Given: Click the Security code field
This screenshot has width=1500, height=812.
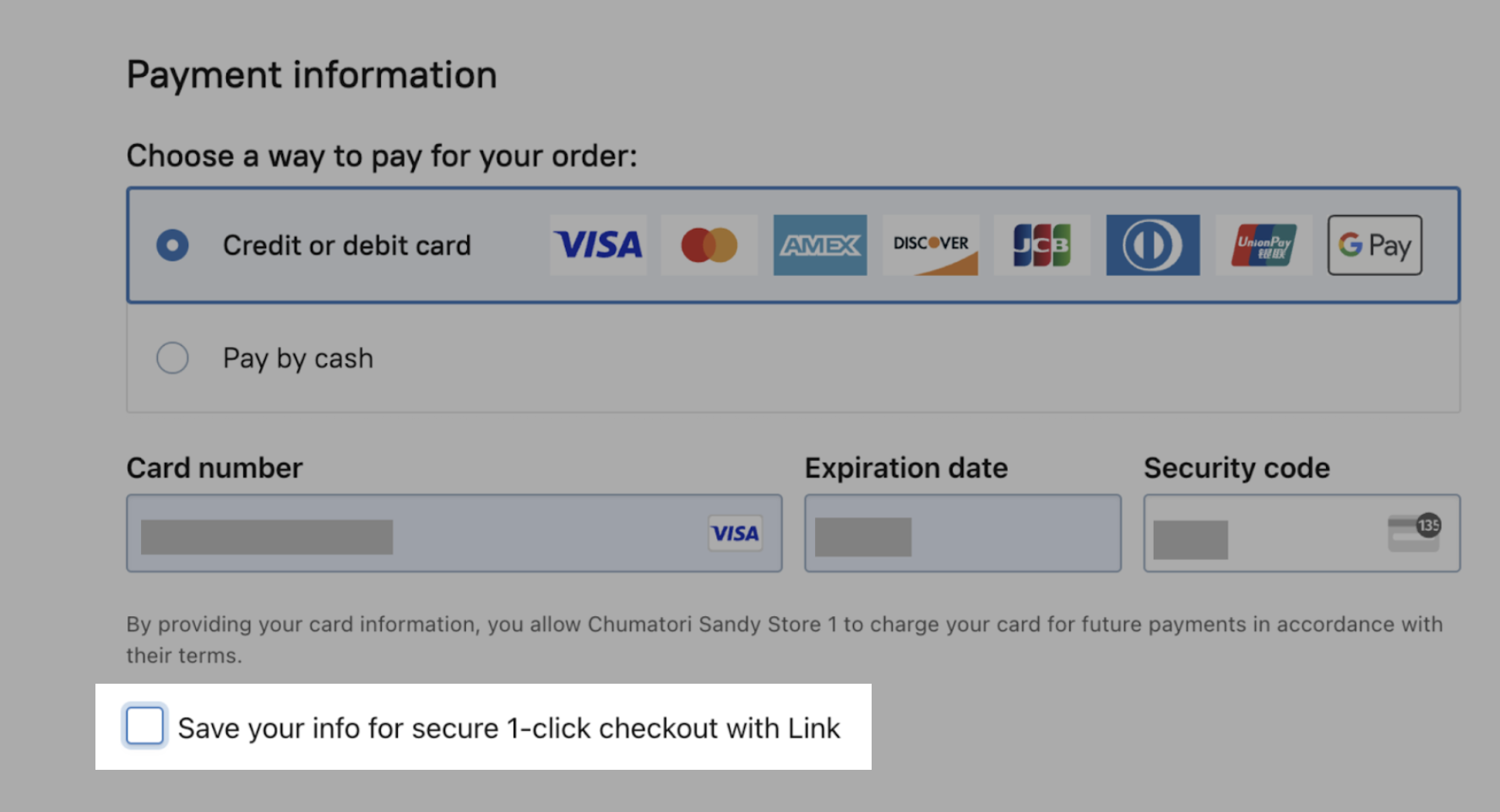Looking at the screenshot, I should [x=1250, y=533].
